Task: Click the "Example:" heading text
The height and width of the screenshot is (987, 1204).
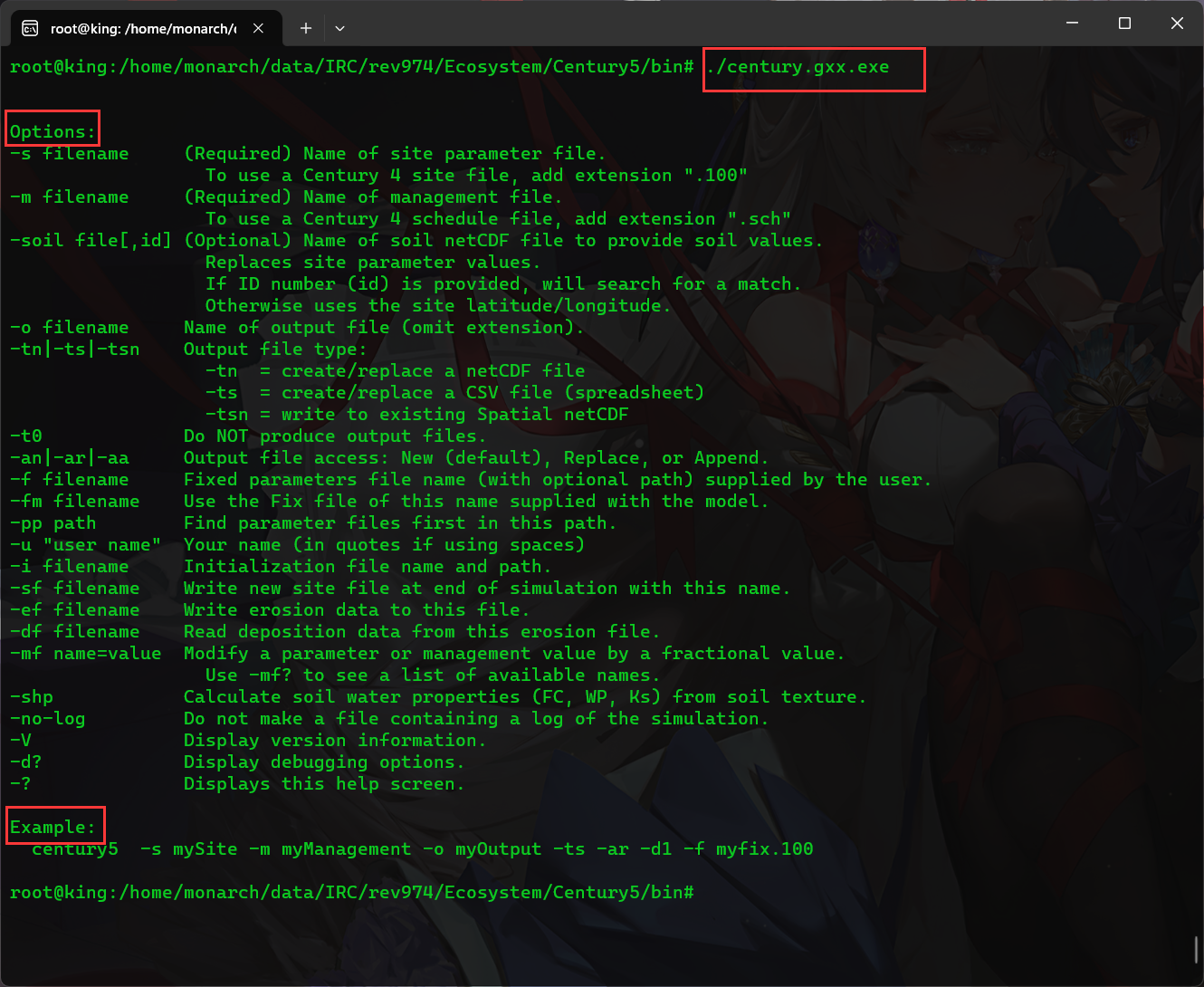Action: point(53,828)
